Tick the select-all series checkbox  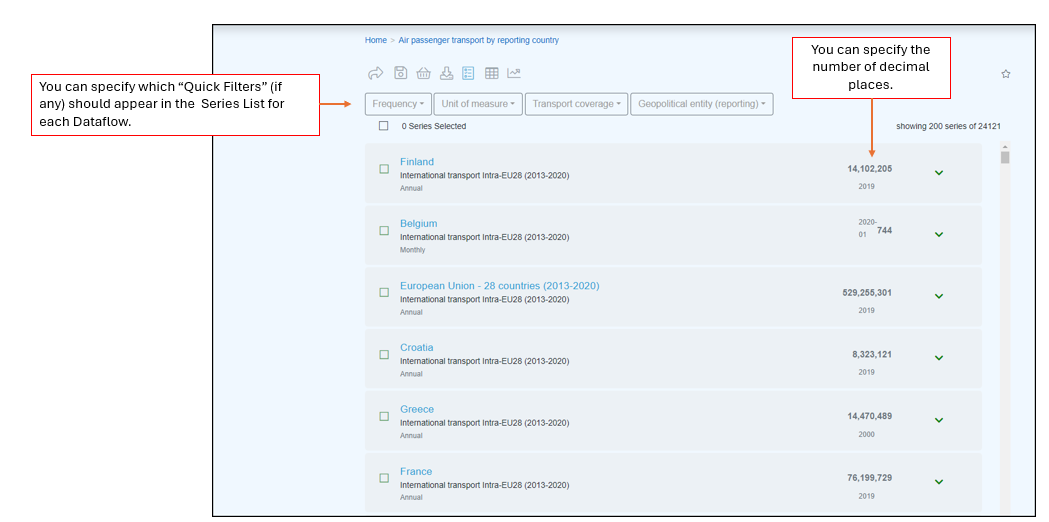[x=384, y=126]
